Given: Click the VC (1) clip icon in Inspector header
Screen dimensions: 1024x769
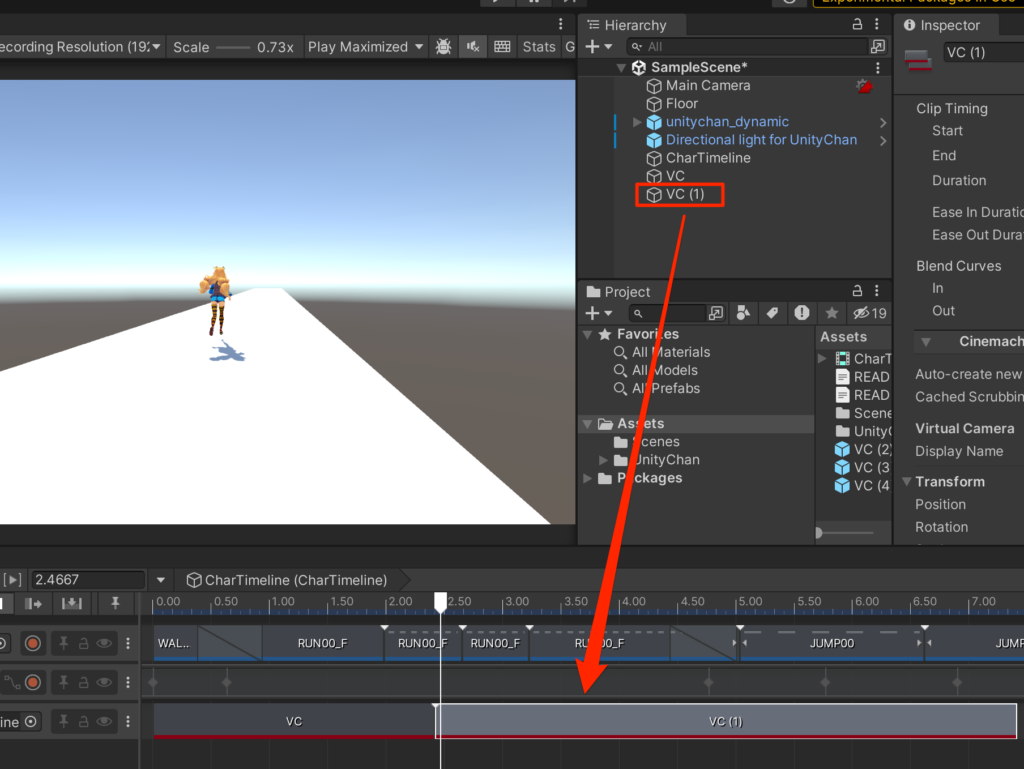Looking at the screenshot, I should pyautogui.click(x=918, y=60).
